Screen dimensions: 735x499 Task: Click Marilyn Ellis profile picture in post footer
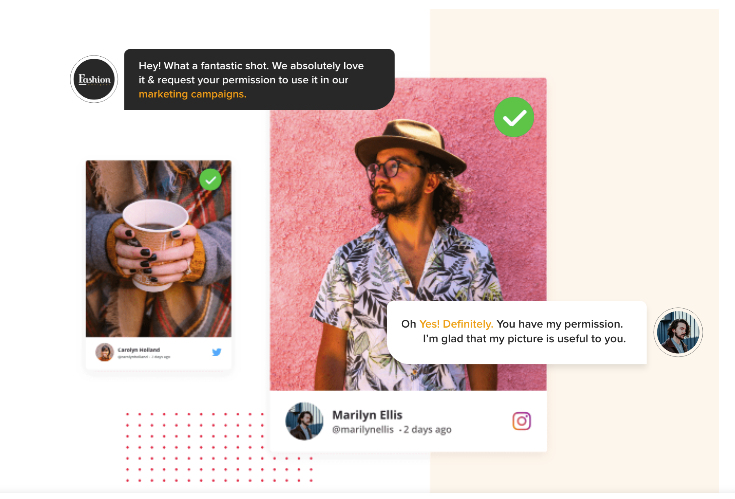304,421
